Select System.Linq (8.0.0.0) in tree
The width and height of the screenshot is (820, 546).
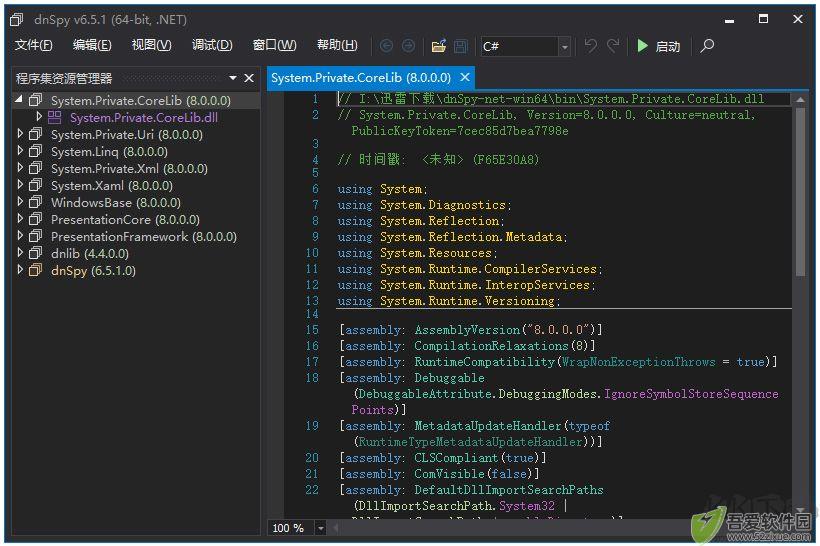coord(109,152)
